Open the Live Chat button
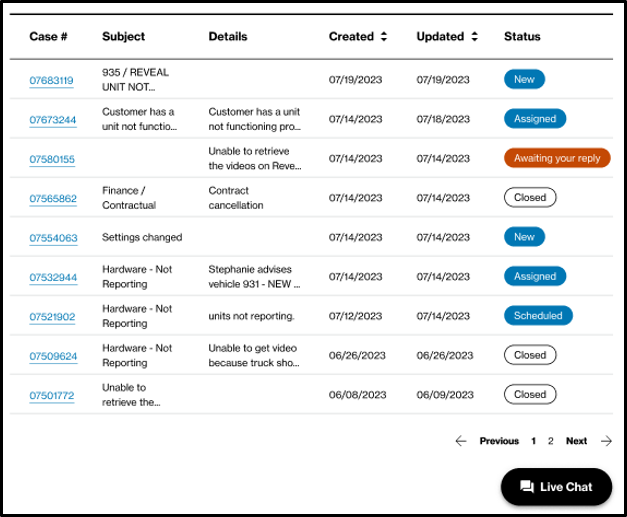The height and width of the screenshot is (517, 627). point(556,487)
